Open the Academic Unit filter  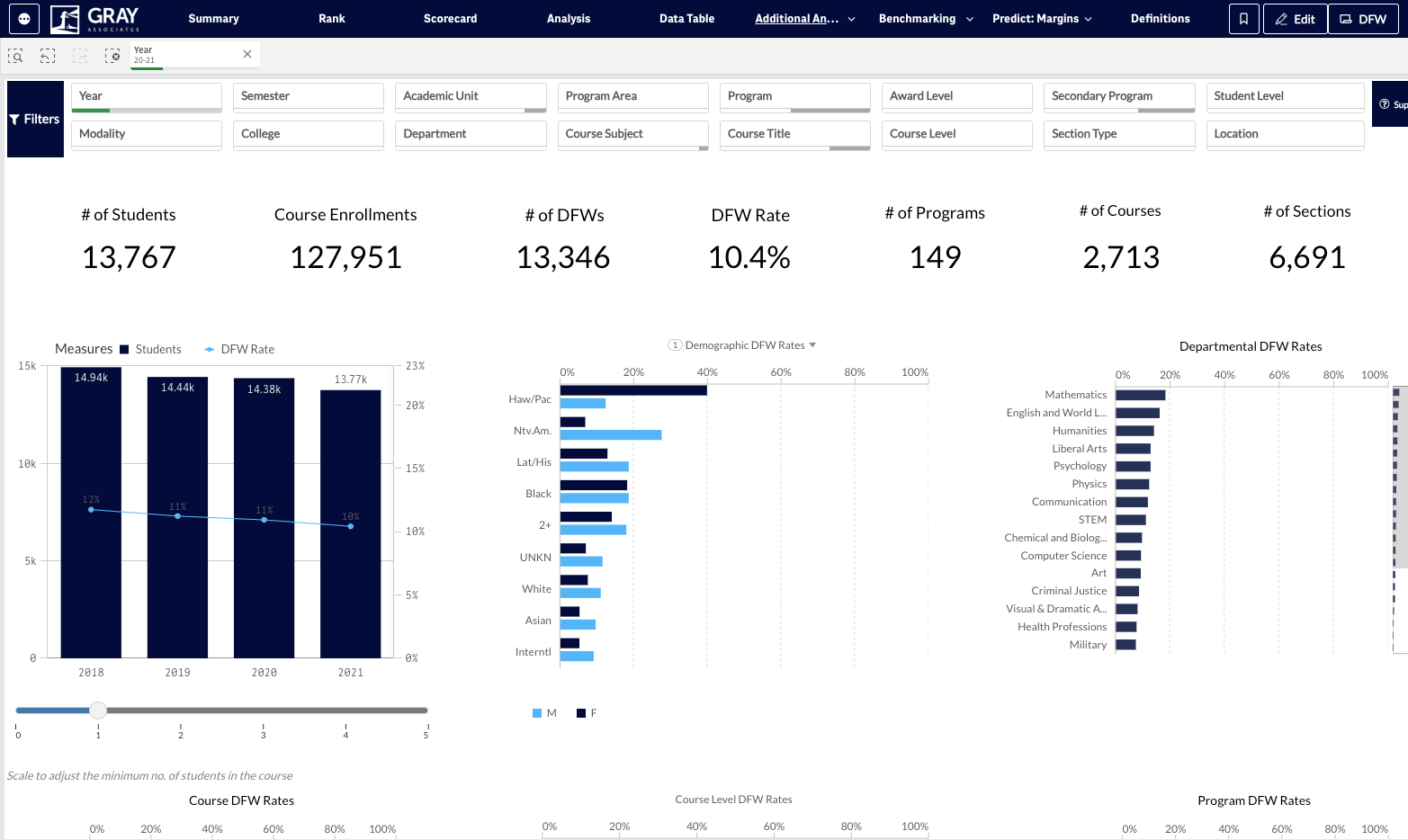471,97
